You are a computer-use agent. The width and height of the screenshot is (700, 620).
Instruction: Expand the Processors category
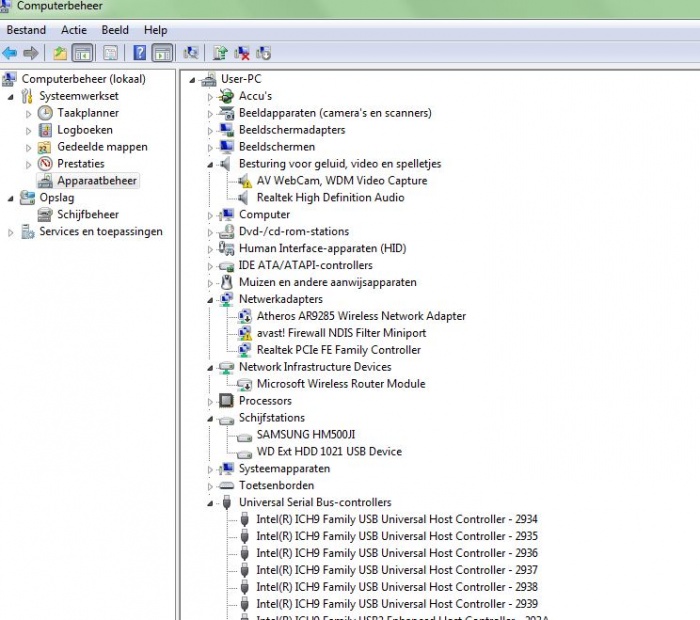coord(211,401)
